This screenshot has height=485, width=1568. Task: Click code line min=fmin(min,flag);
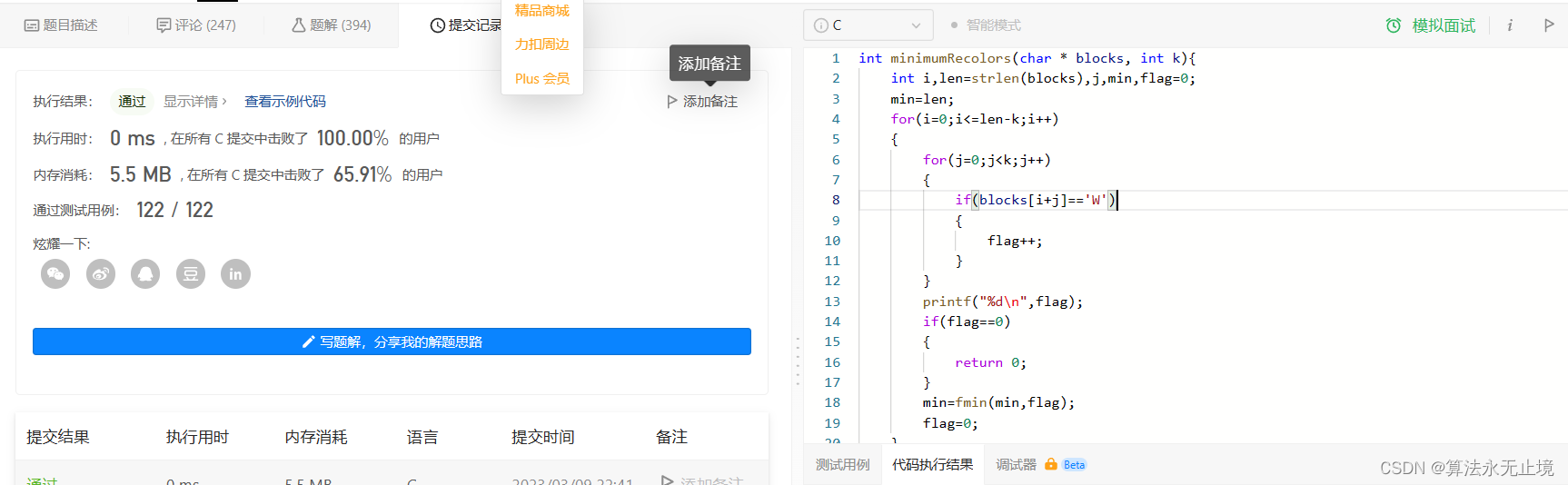tap(998, 402)
